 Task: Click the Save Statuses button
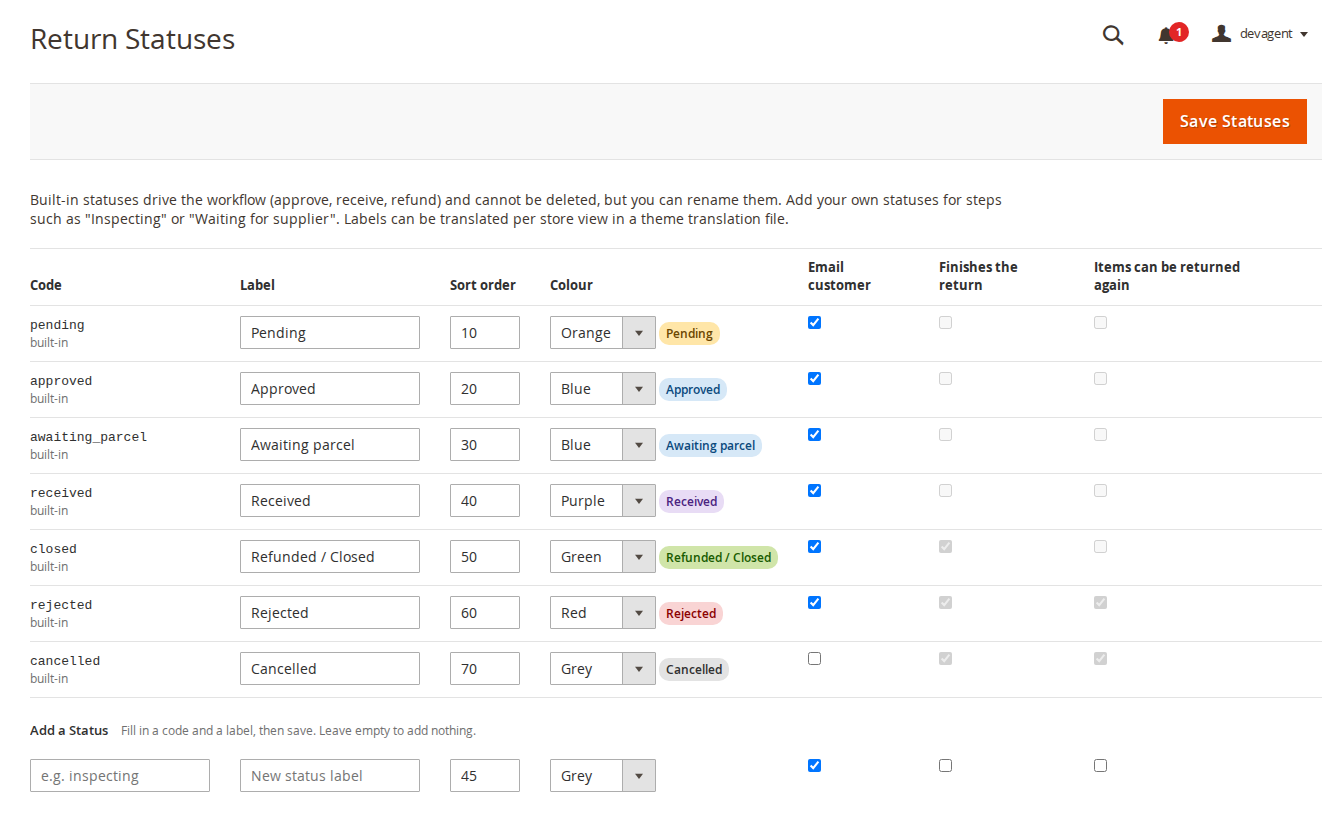coord(1234,121)
